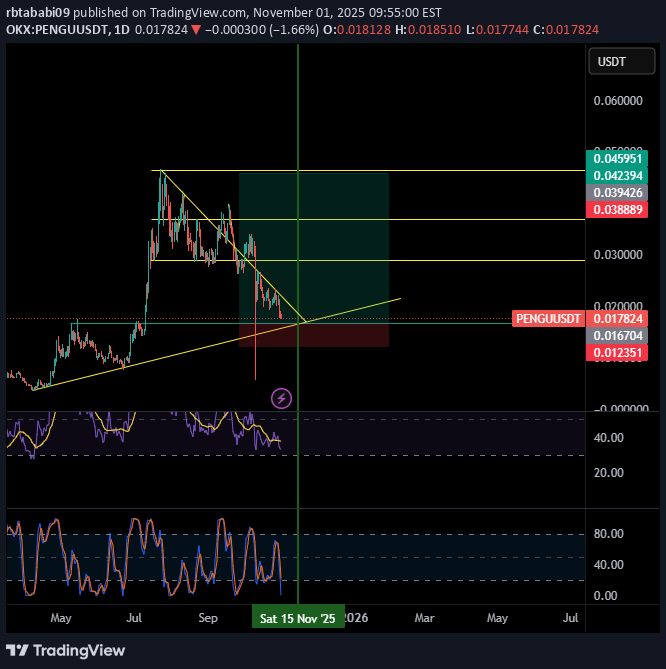Click the Sep label on time axis
This screenshot has height=669, width=666.
(208, 618)
